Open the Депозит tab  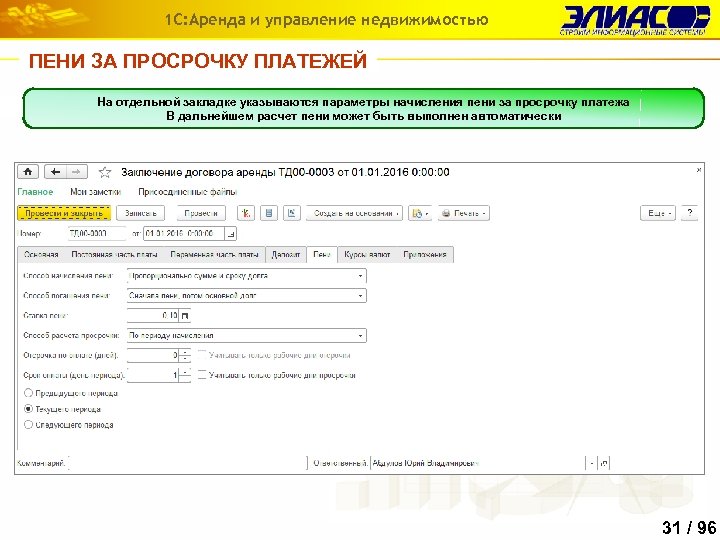point(286,254)
